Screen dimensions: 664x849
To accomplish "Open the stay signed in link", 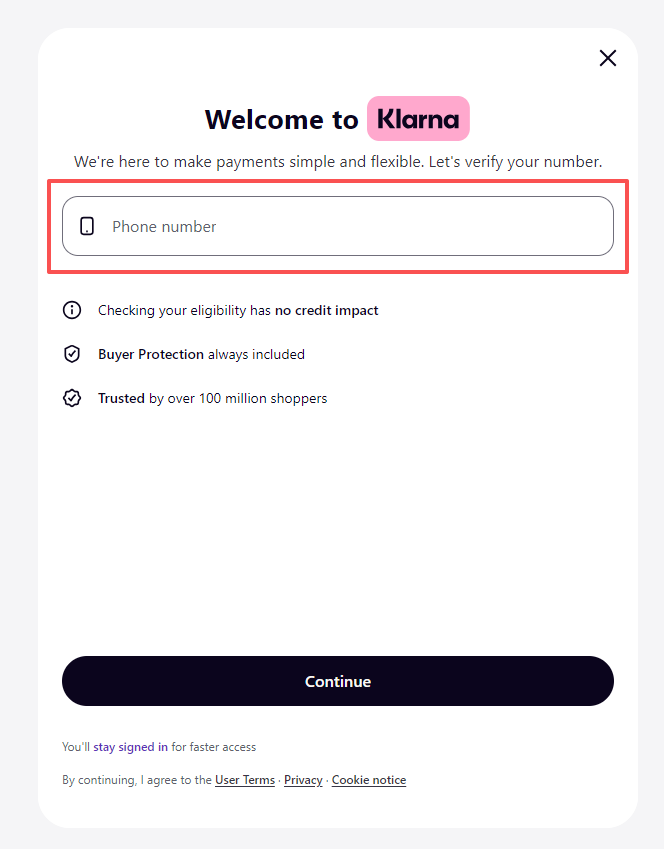I will pos(130,747).
